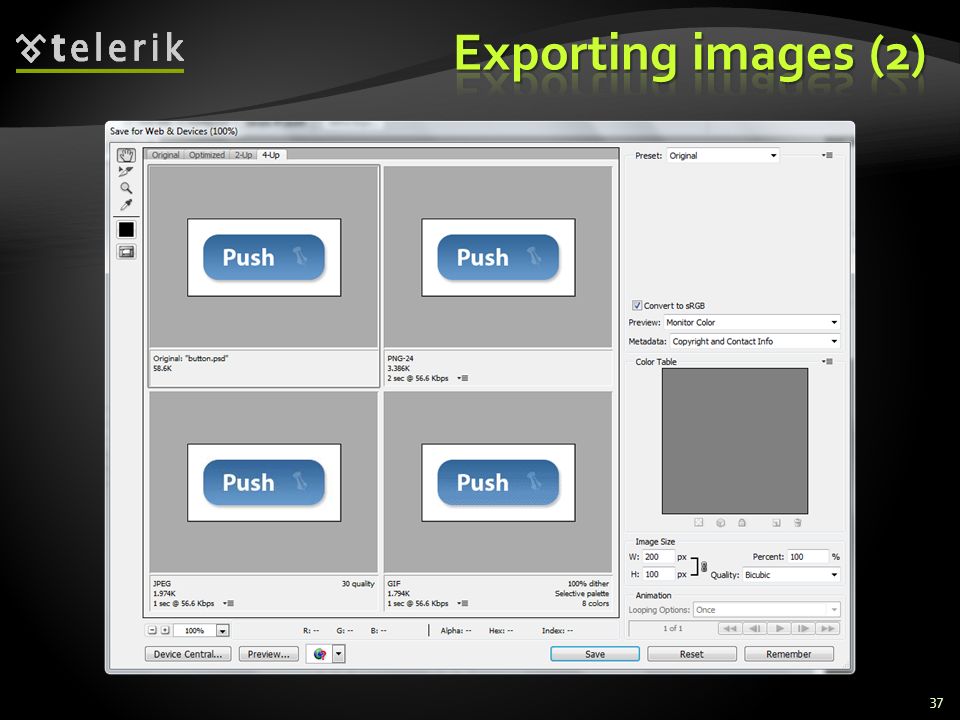Viewport: 960px width, 720px height.
Task: Click the Percent input field
Action: (x=808, y=557)
